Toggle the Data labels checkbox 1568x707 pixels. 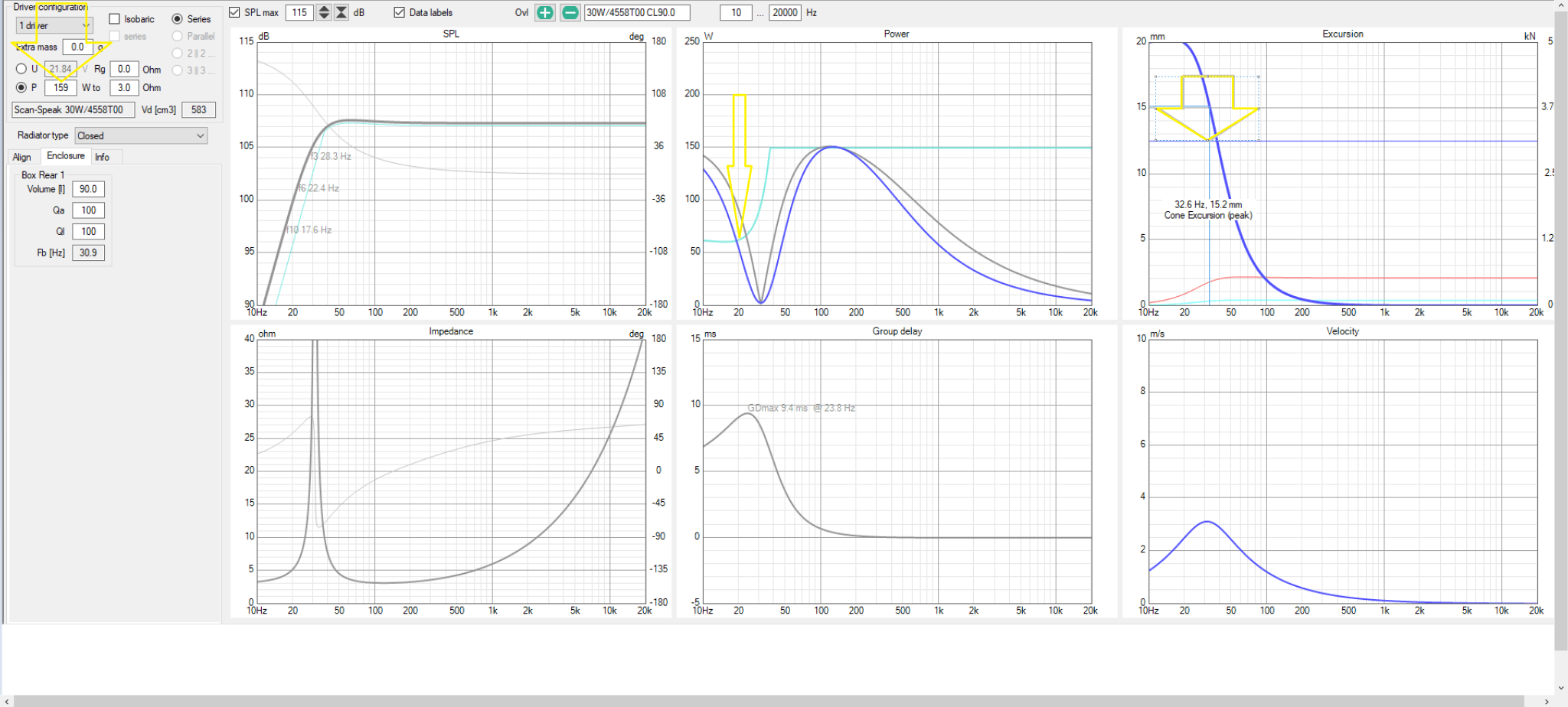(399, 12)
